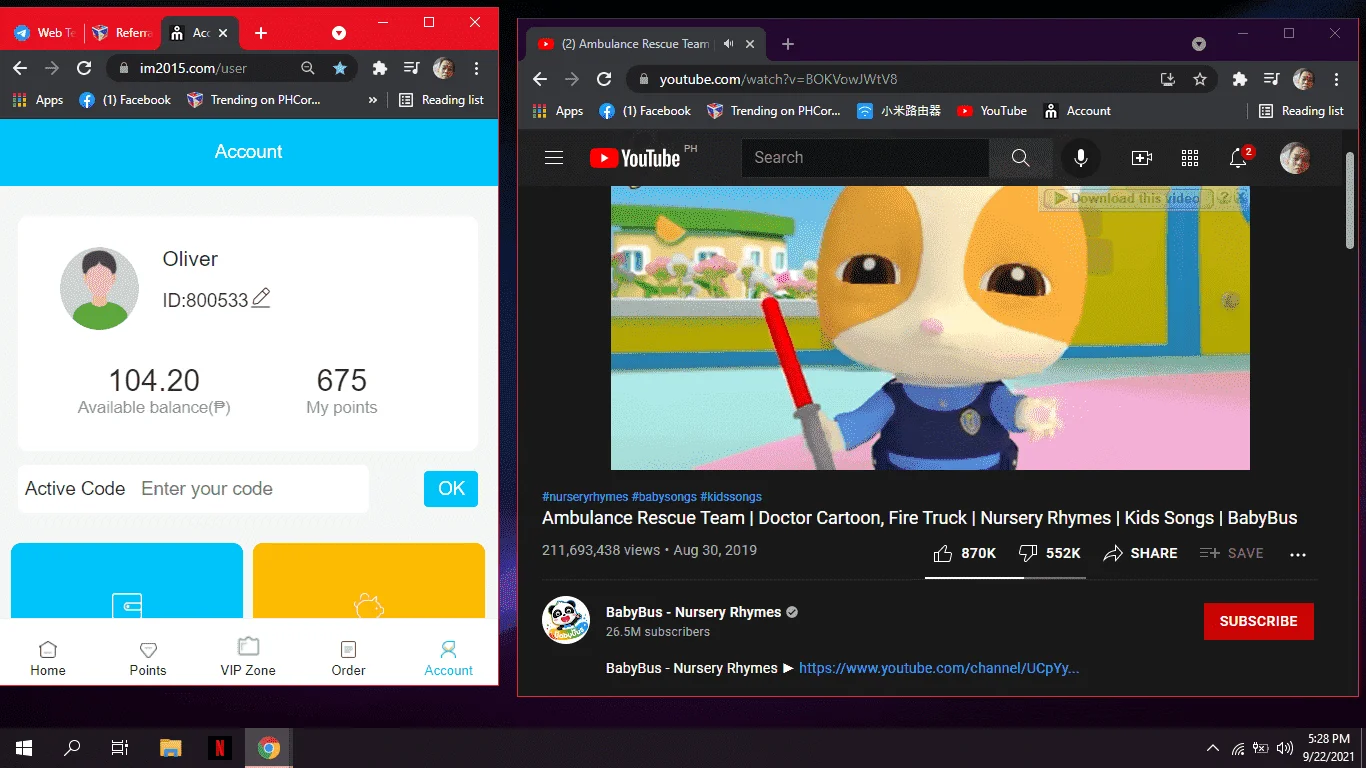The image size is (1366, 768).
Task: Open the YouTube account avatar menu
Action: click(x=1295, y=158)
